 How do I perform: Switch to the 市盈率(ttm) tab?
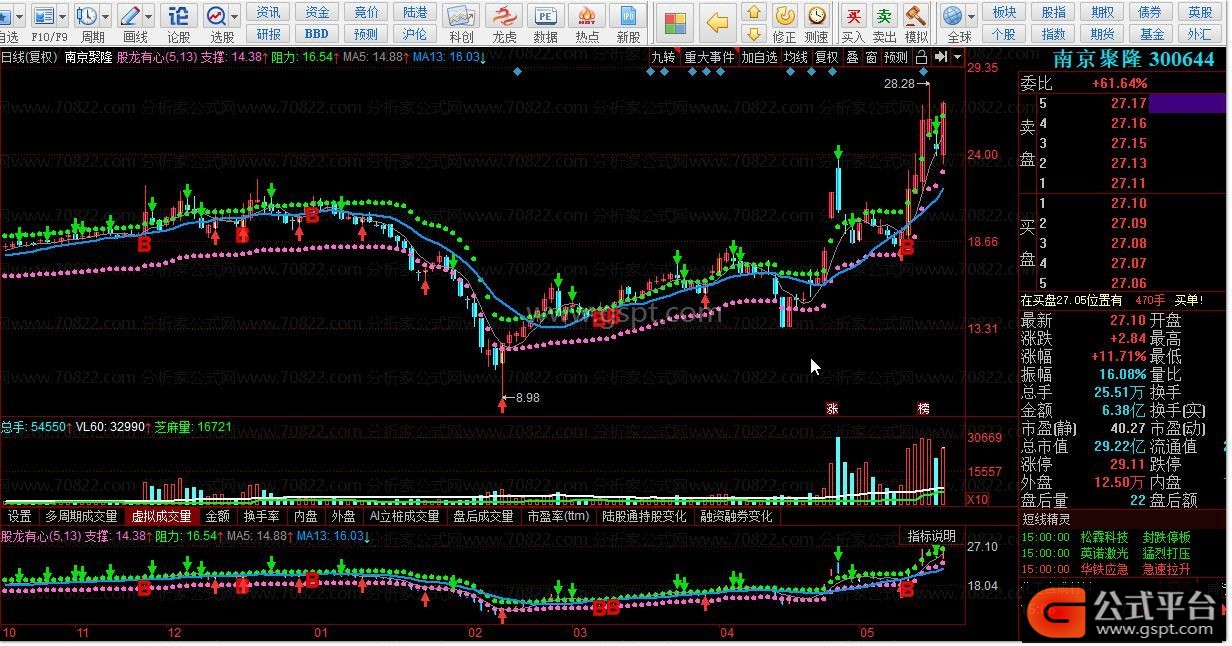click(x=558, y=517)
